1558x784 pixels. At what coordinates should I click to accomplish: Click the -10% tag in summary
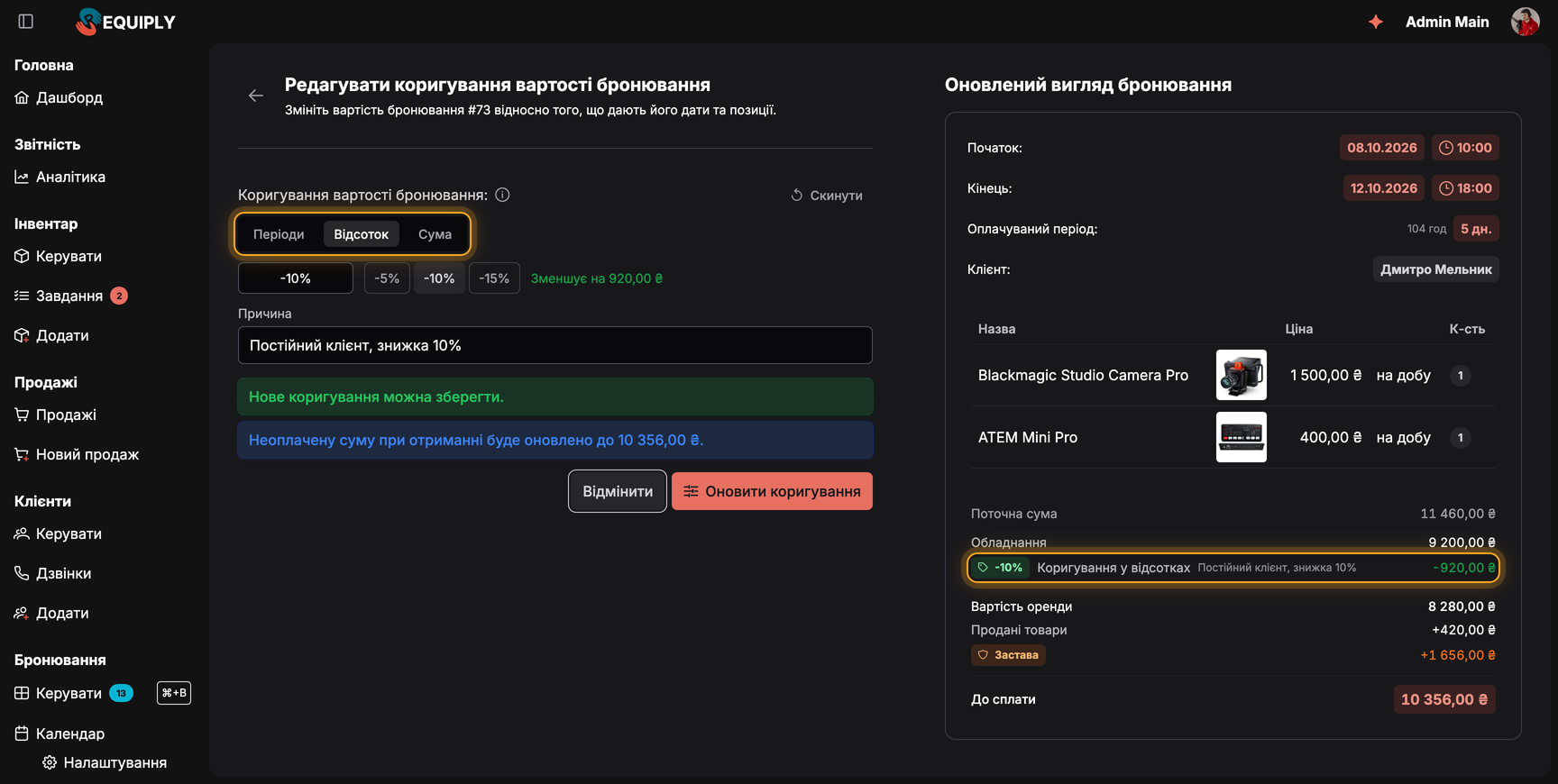pos(1001,568)
